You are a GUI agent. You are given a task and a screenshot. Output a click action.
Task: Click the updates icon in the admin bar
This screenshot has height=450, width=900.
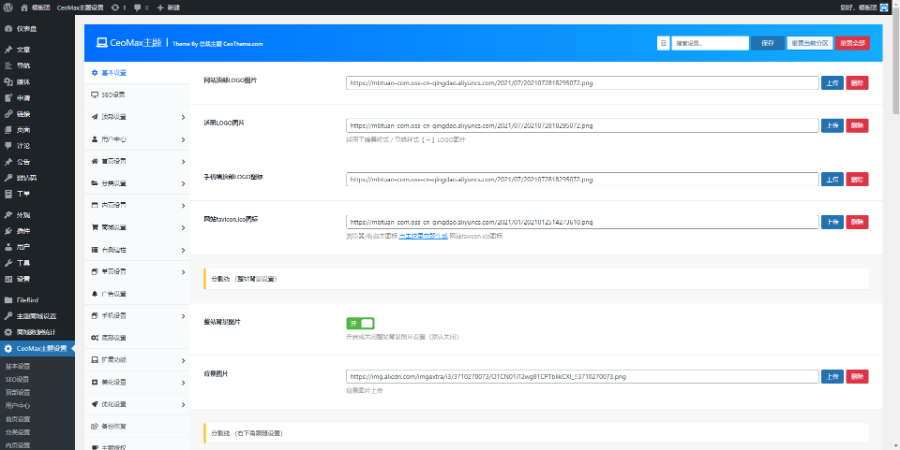pos(116,7)
